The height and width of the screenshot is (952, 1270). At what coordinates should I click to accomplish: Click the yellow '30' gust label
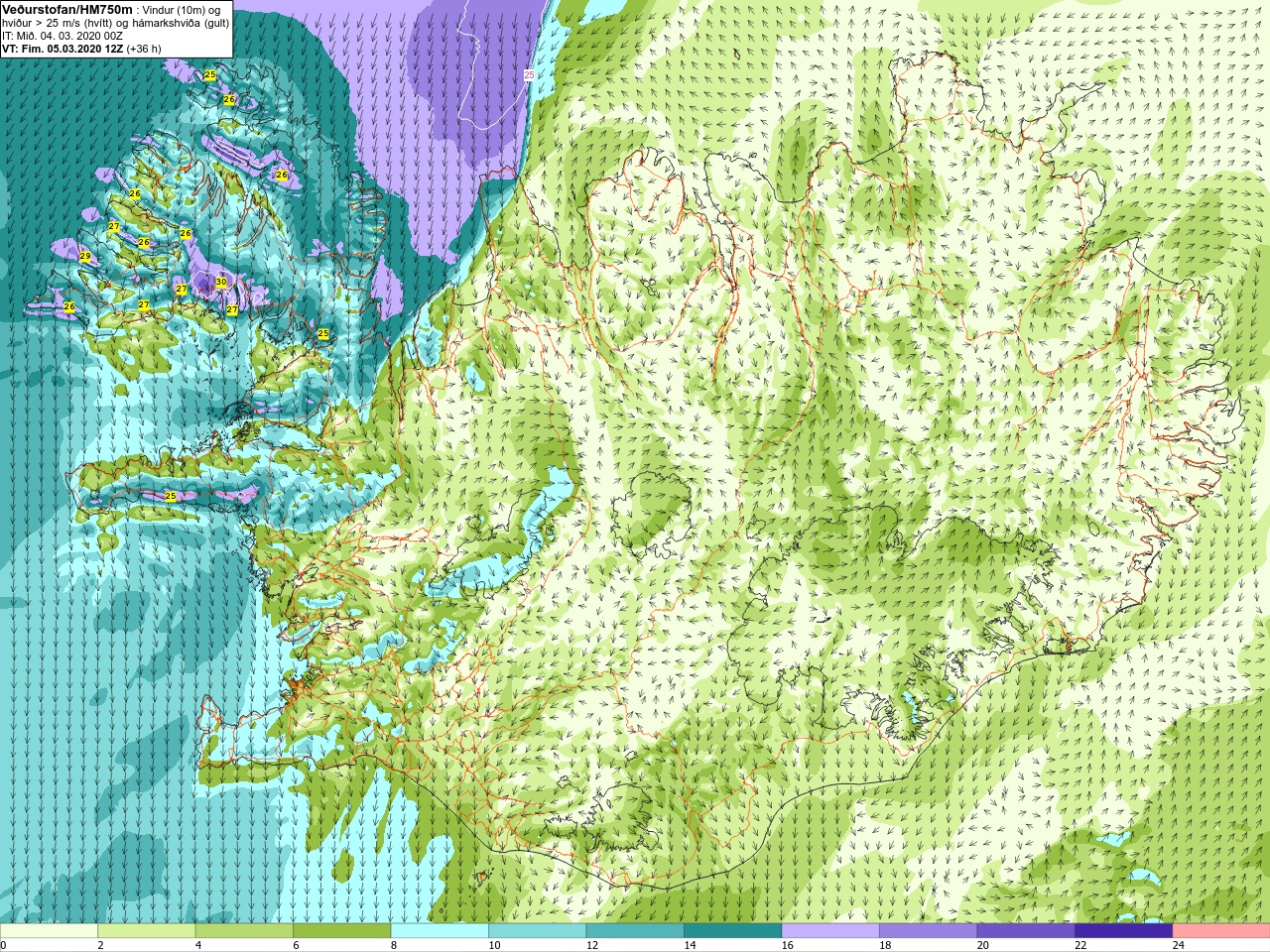[221, 283]
